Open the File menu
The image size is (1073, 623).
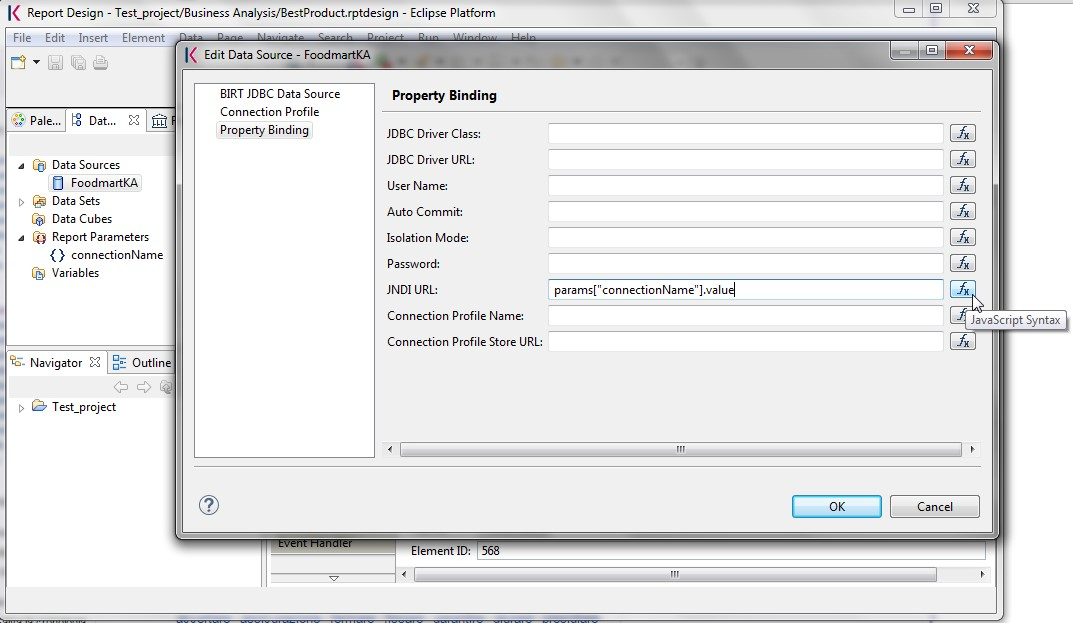pyautogui.click(x=22, y=38)
